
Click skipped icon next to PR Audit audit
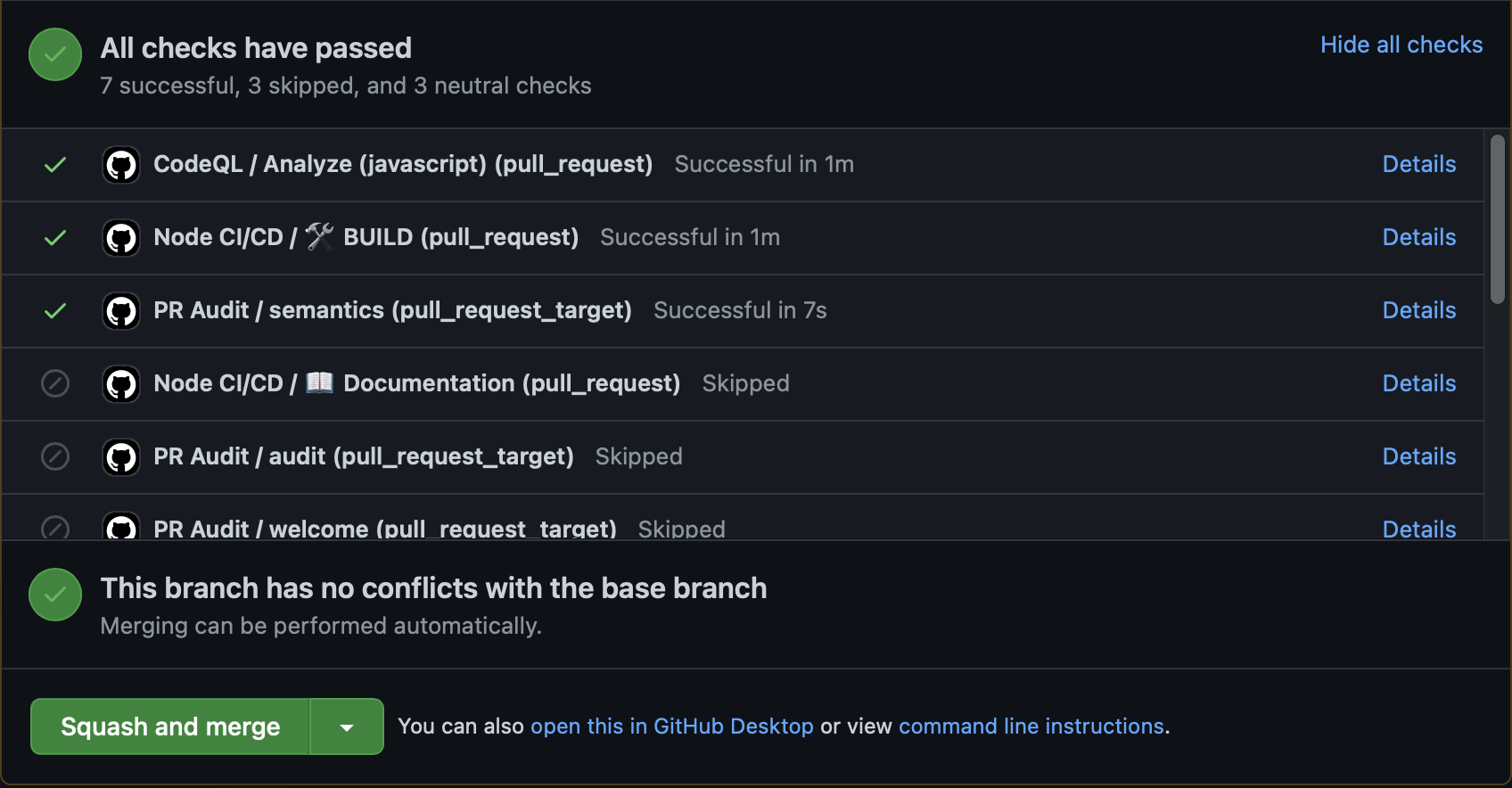pyautogui.click(x=55, y=457)
